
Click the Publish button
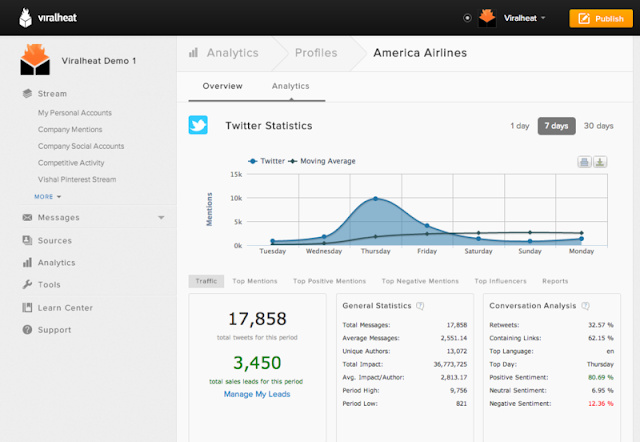point(601,18)
